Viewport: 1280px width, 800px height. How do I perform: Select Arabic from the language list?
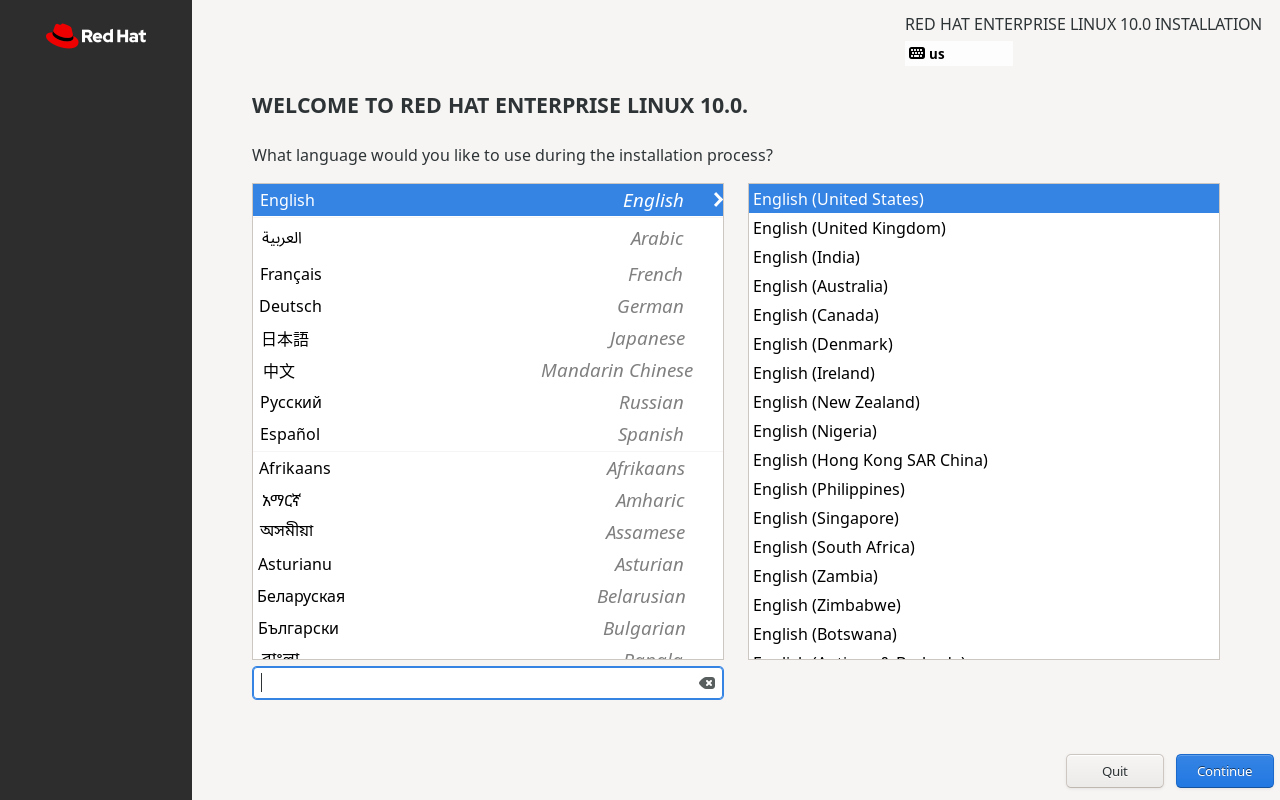pos(487,238)
